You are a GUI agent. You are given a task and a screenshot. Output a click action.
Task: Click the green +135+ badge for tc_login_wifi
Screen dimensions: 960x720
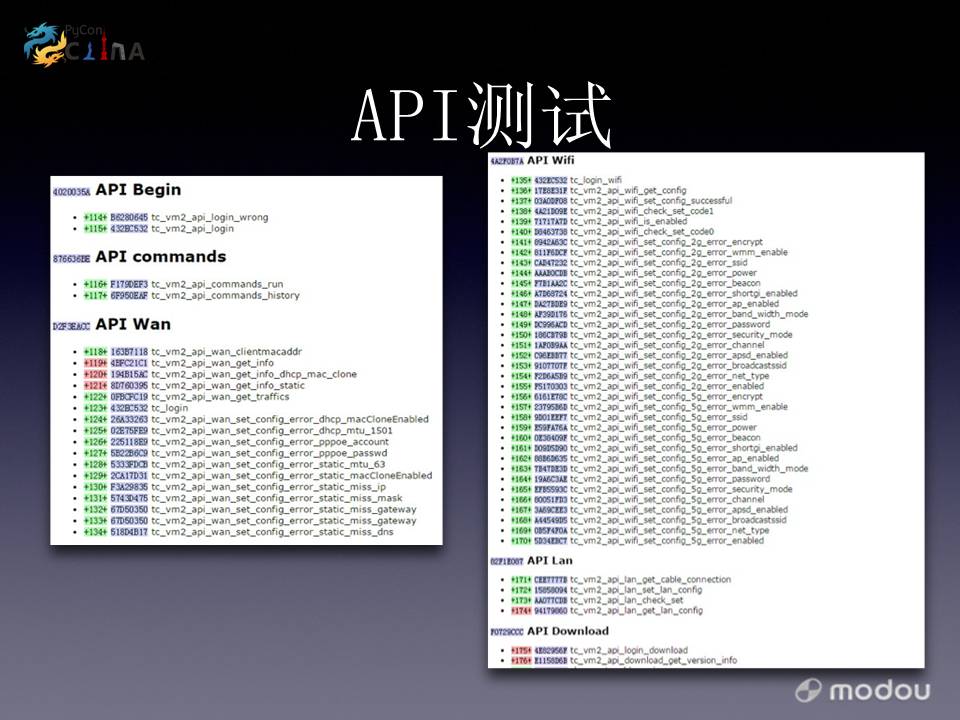click(x=522, y=180)
